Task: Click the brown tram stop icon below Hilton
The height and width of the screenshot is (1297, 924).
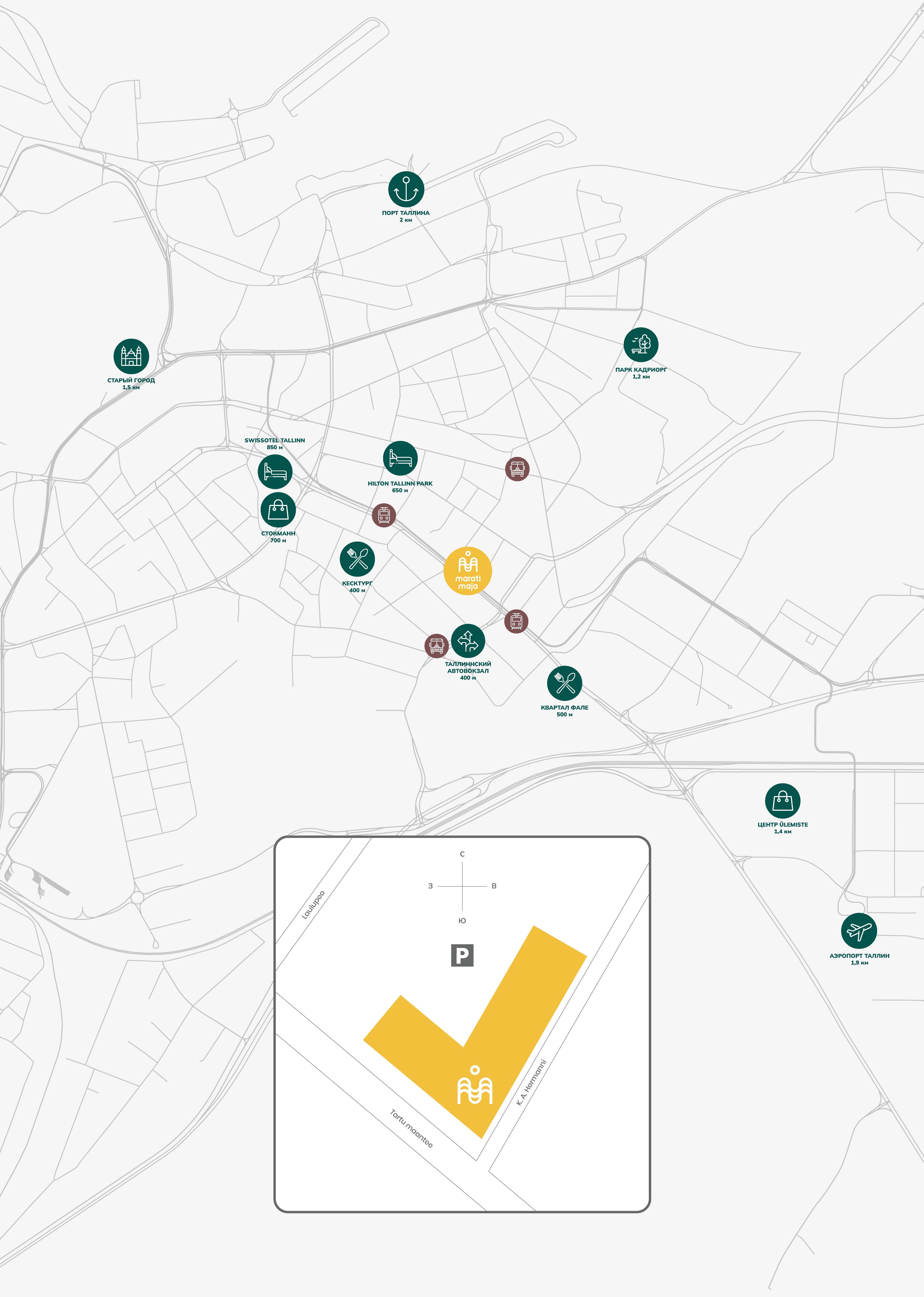Action: [383, 515]
